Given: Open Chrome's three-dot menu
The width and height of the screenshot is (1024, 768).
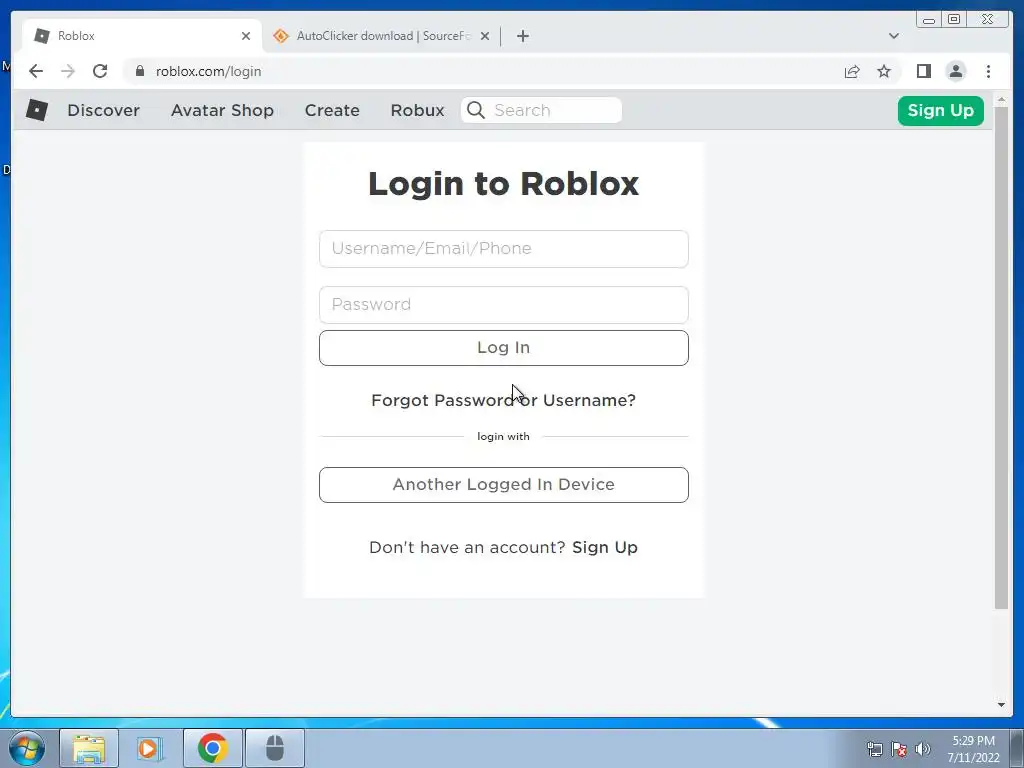Looking at the screenshot, I should [x=988, y=71].
